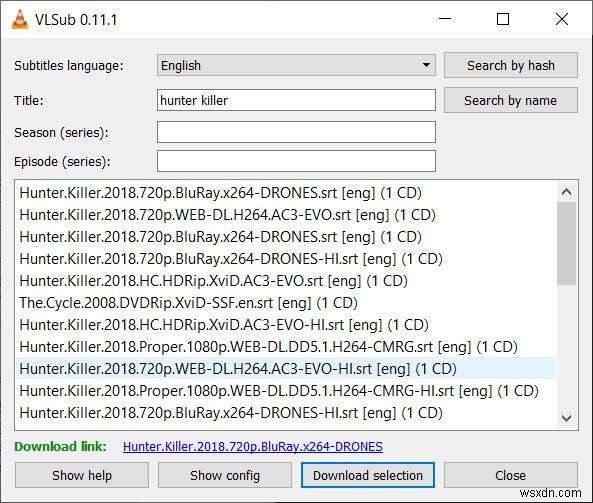Click Show config button
This screenshot has width=593, height=503.
click(x=225, y=475)
